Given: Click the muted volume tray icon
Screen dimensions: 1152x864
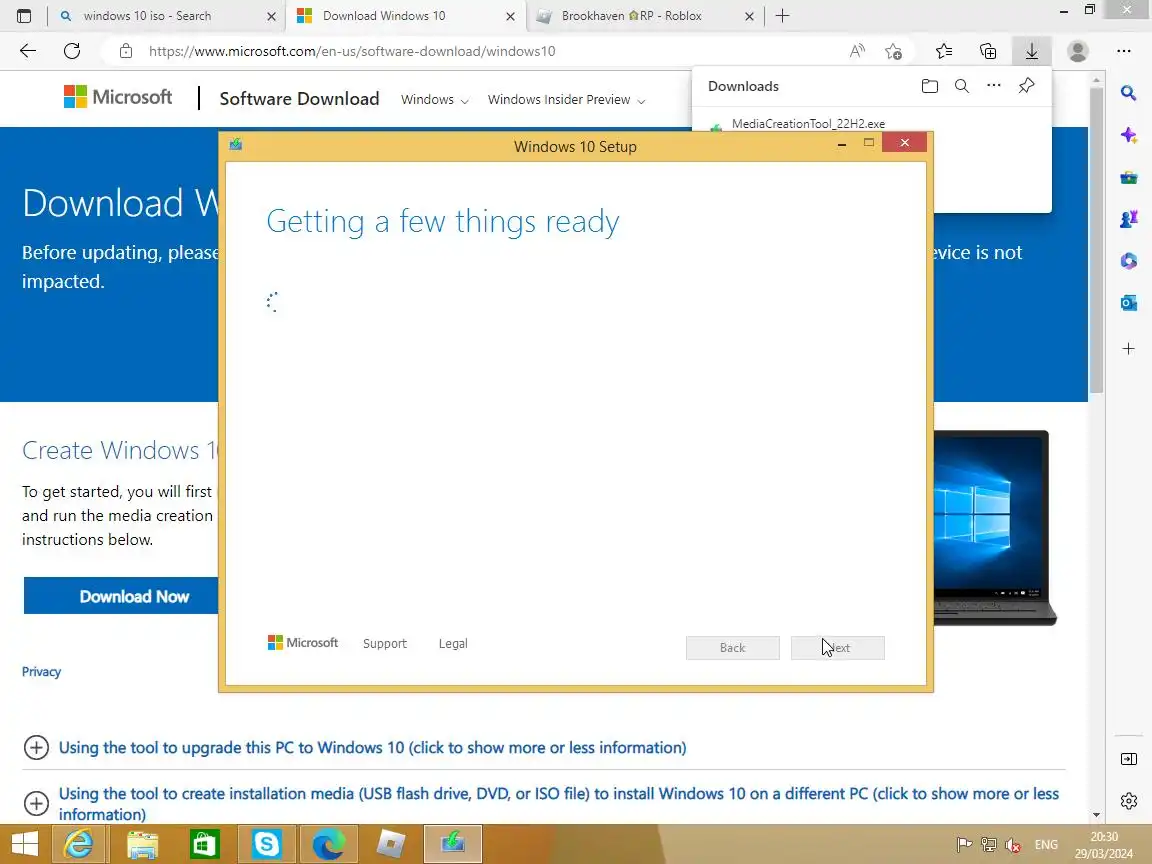Looking at the screenshot, I should [x=1013, y=846].
